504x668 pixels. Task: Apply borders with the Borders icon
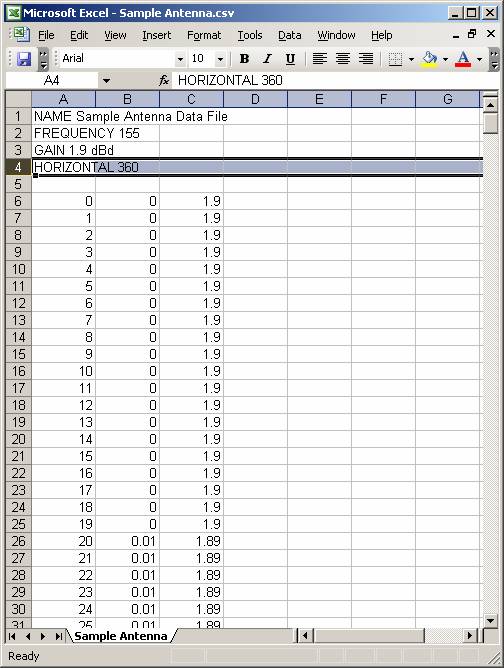395,59
